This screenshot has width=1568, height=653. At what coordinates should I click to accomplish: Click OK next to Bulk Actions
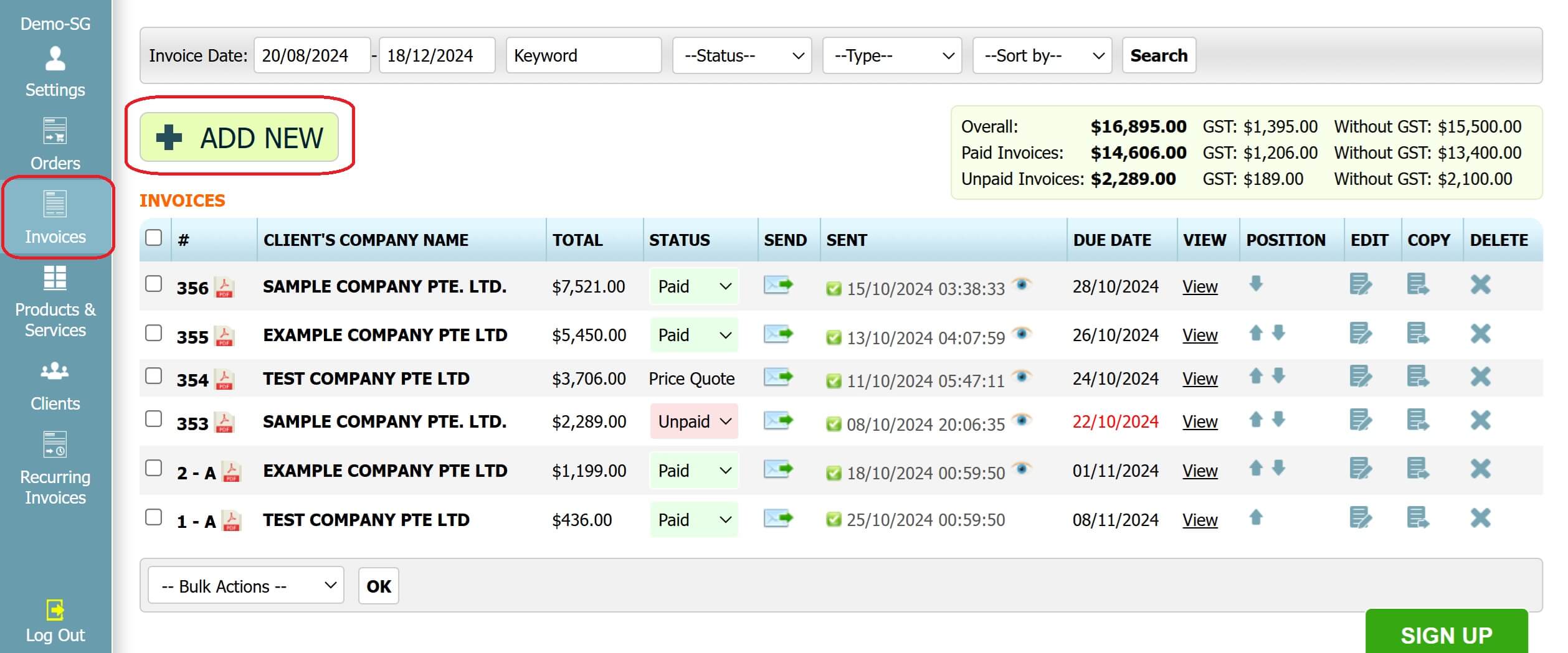tap(379, 586)
